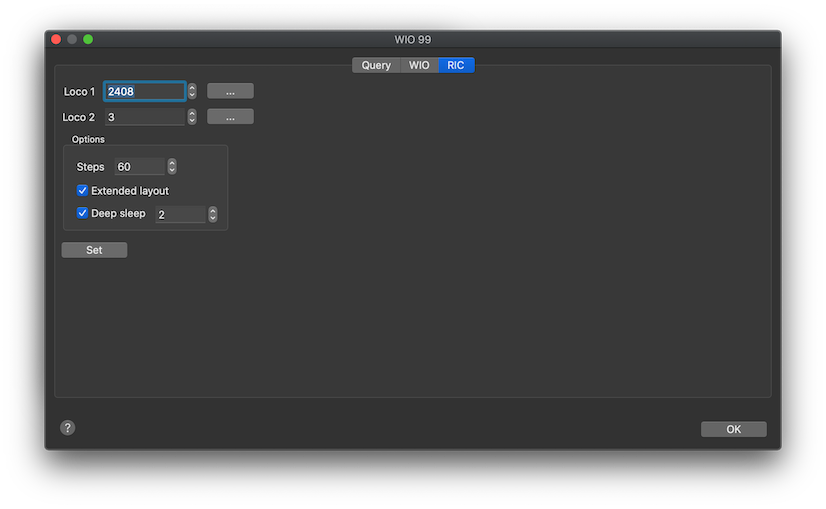
Task: Decrease Loco 1 value with down arrow
Action: click(x=192, y=95)
